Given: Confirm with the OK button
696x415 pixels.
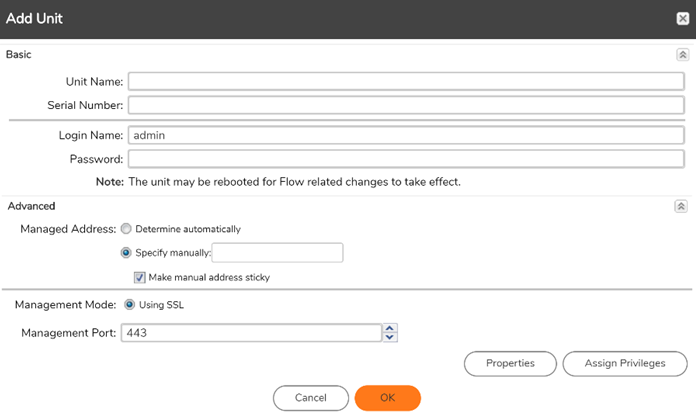Looking at the screenshot, I should (x=387, y=398).
